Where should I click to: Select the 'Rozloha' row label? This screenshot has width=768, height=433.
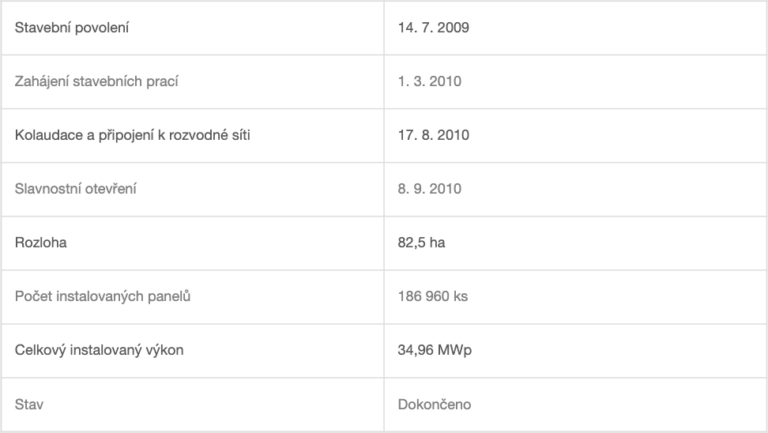[41, 242]
